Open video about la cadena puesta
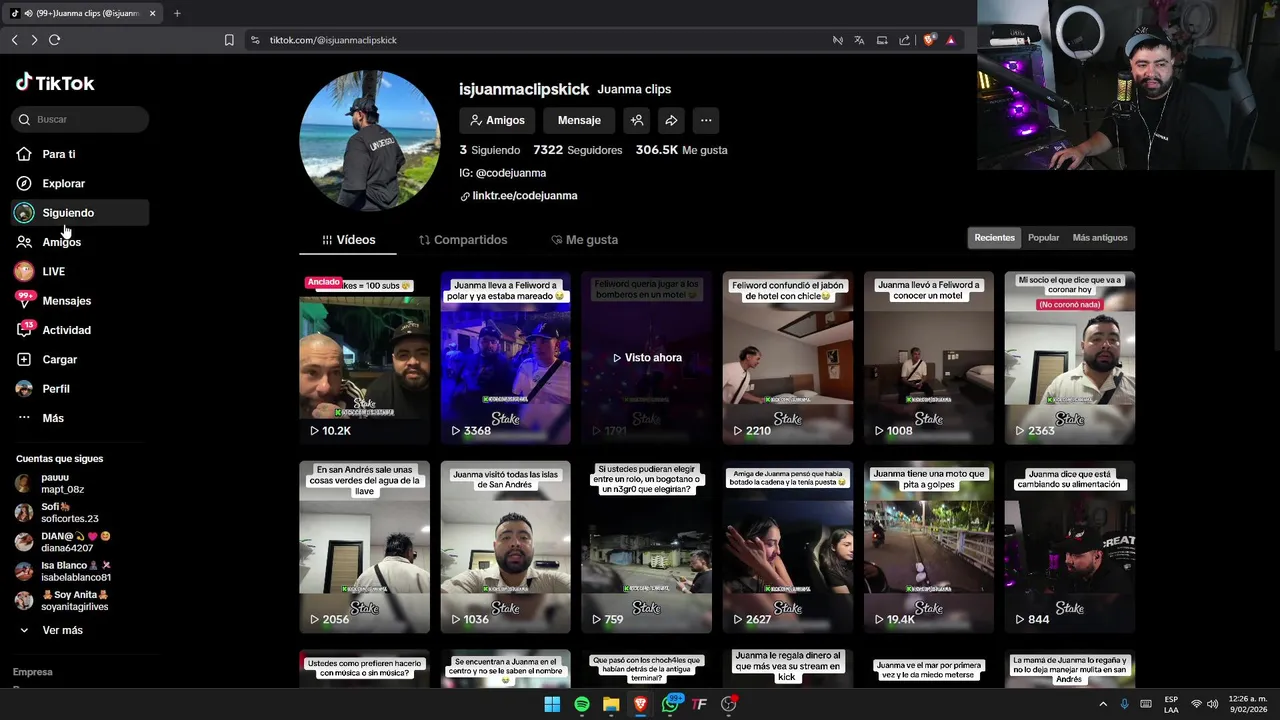Viewport: 1280px width, 720px height. click(788, 547)
